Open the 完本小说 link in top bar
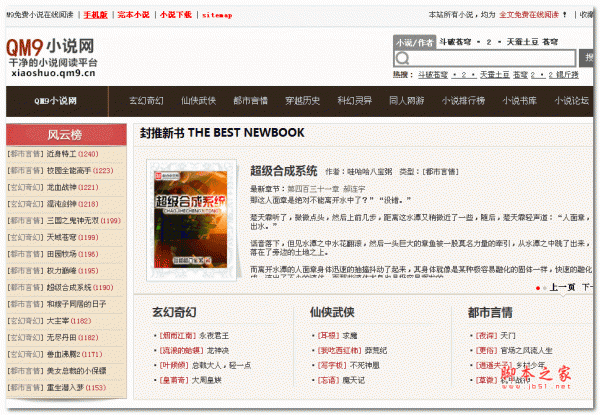Screen dimensions: 600x415 click(x=134, y=15)
